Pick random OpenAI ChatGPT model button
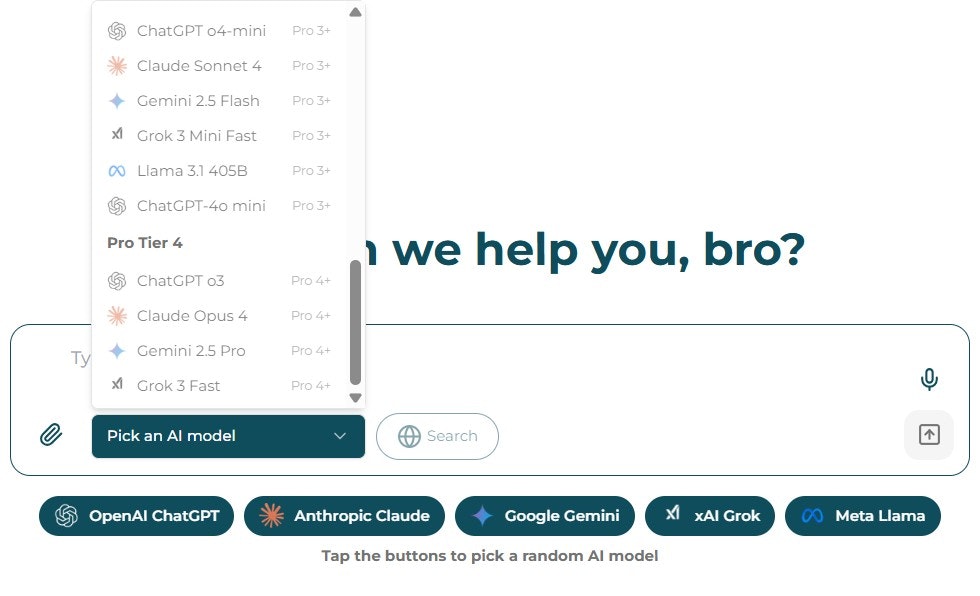This screenshot has width=980, height=596. click(x=136, y=515)
